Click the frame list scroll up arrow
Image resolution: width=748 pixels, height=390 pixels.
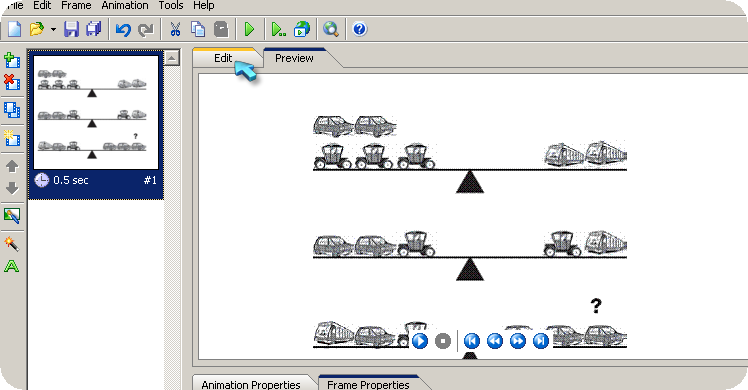(x=172, y=58)
